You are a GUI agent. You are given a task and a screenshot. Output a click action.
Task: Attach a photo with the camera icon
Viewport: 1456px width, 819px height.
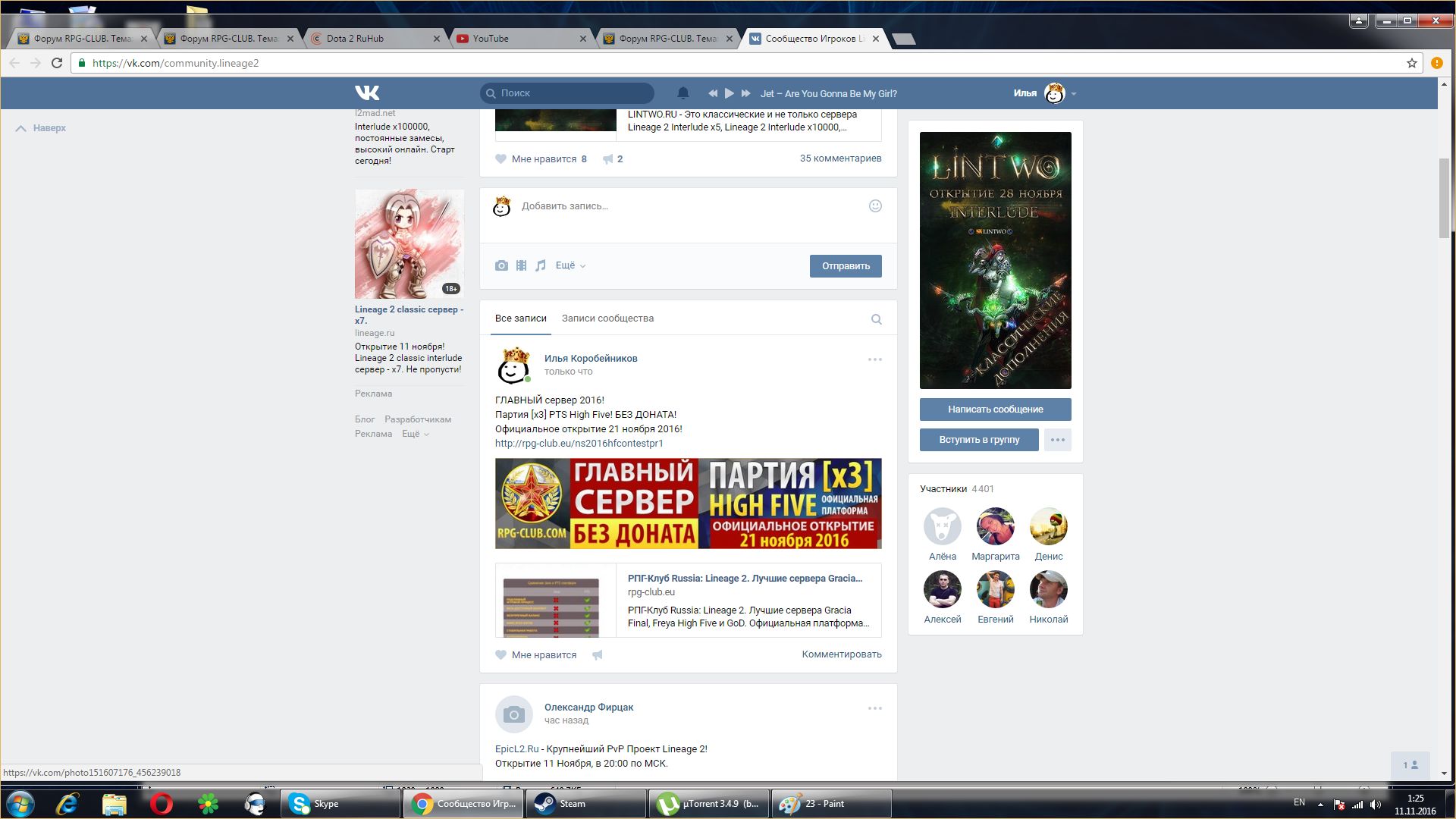pos(501,265)
